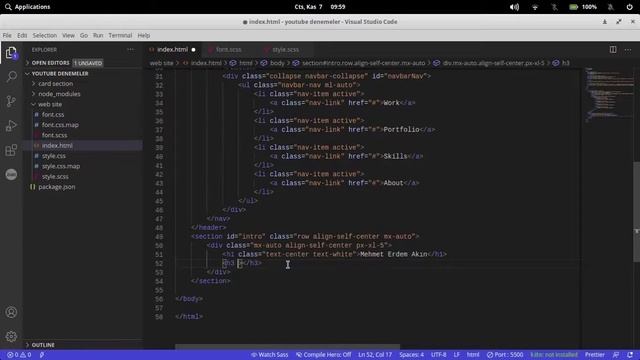The width and height of the screenshot is (640, 360).
Task: Click the section#intro breadcrumb segment
Action: click(x=363, y=63)
